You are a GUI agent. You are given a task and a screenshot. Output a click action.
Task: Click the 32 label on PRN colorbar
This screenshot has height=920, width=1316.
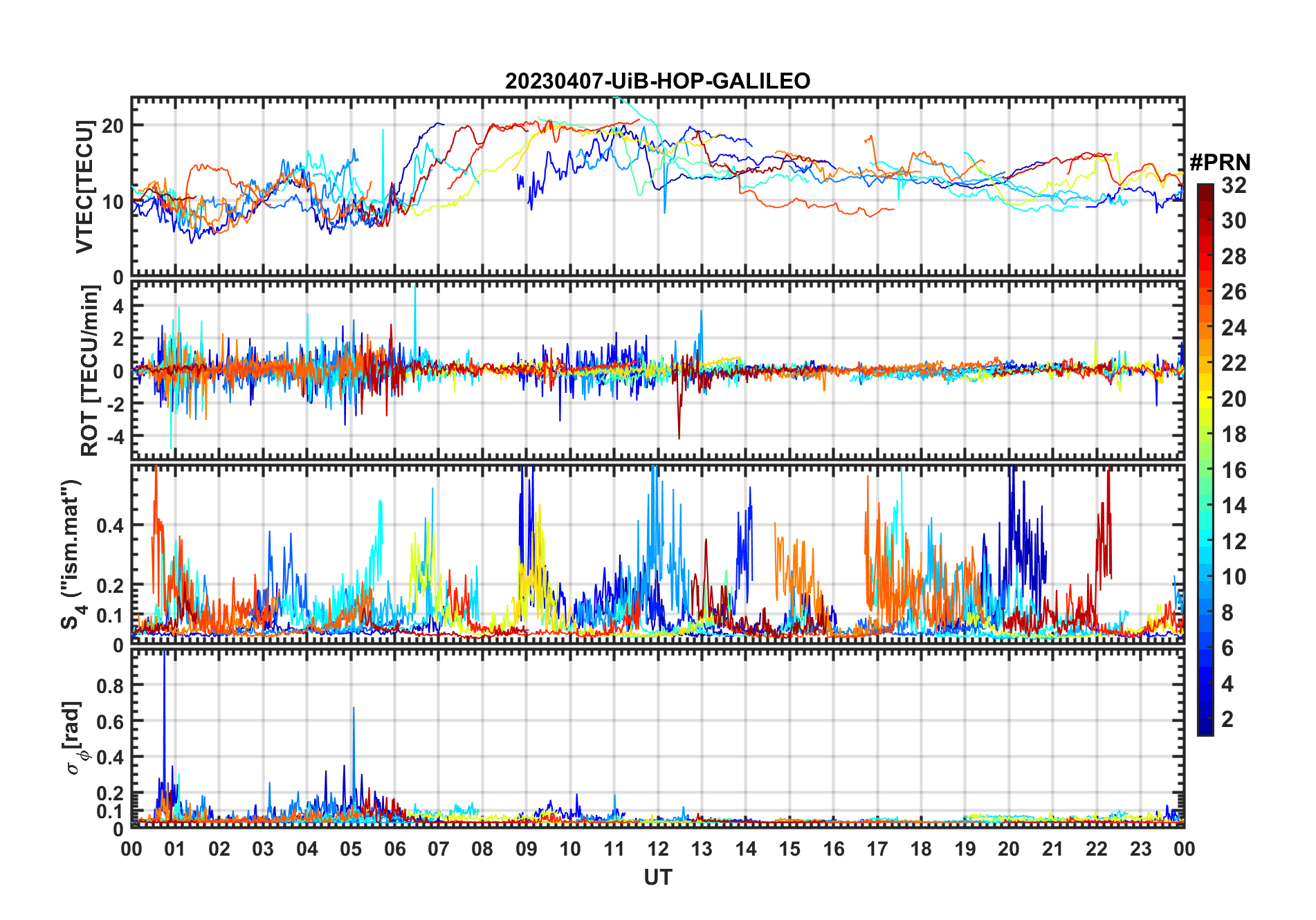[1234, 185]
